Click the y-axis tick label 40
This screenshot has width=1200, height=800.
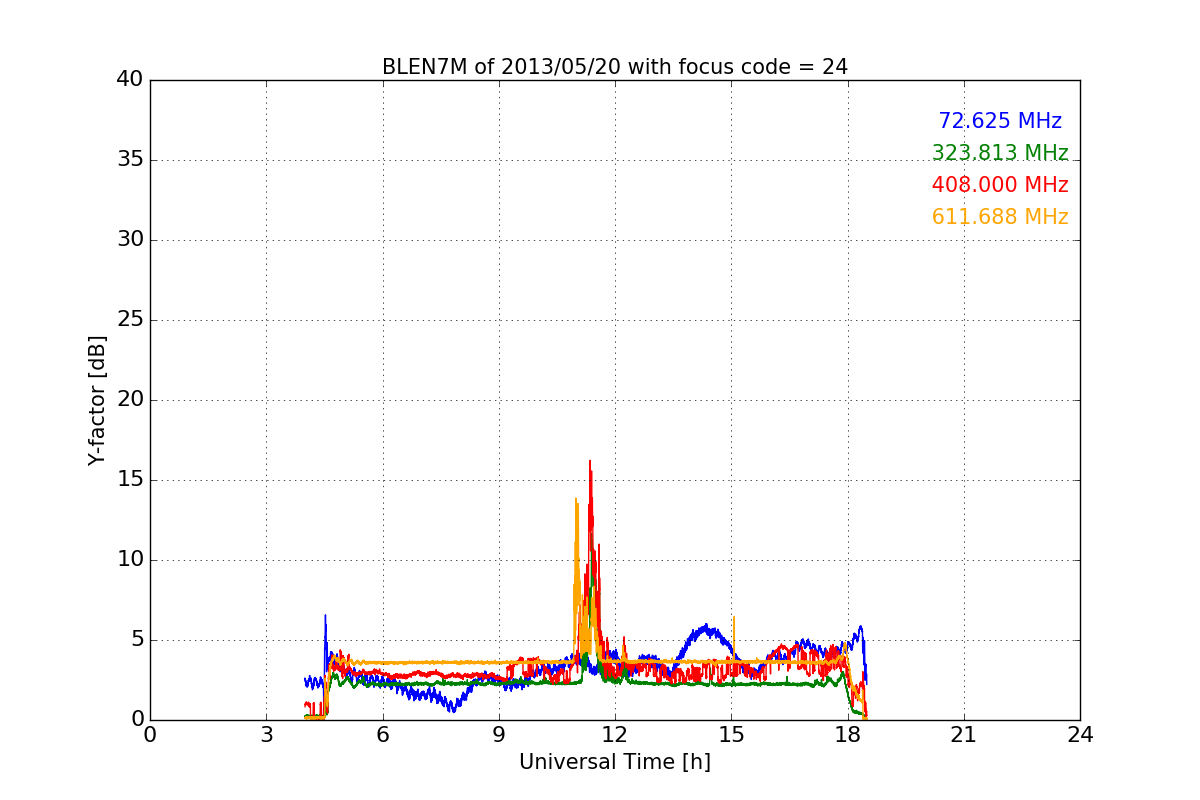click(x=130, y=80)
